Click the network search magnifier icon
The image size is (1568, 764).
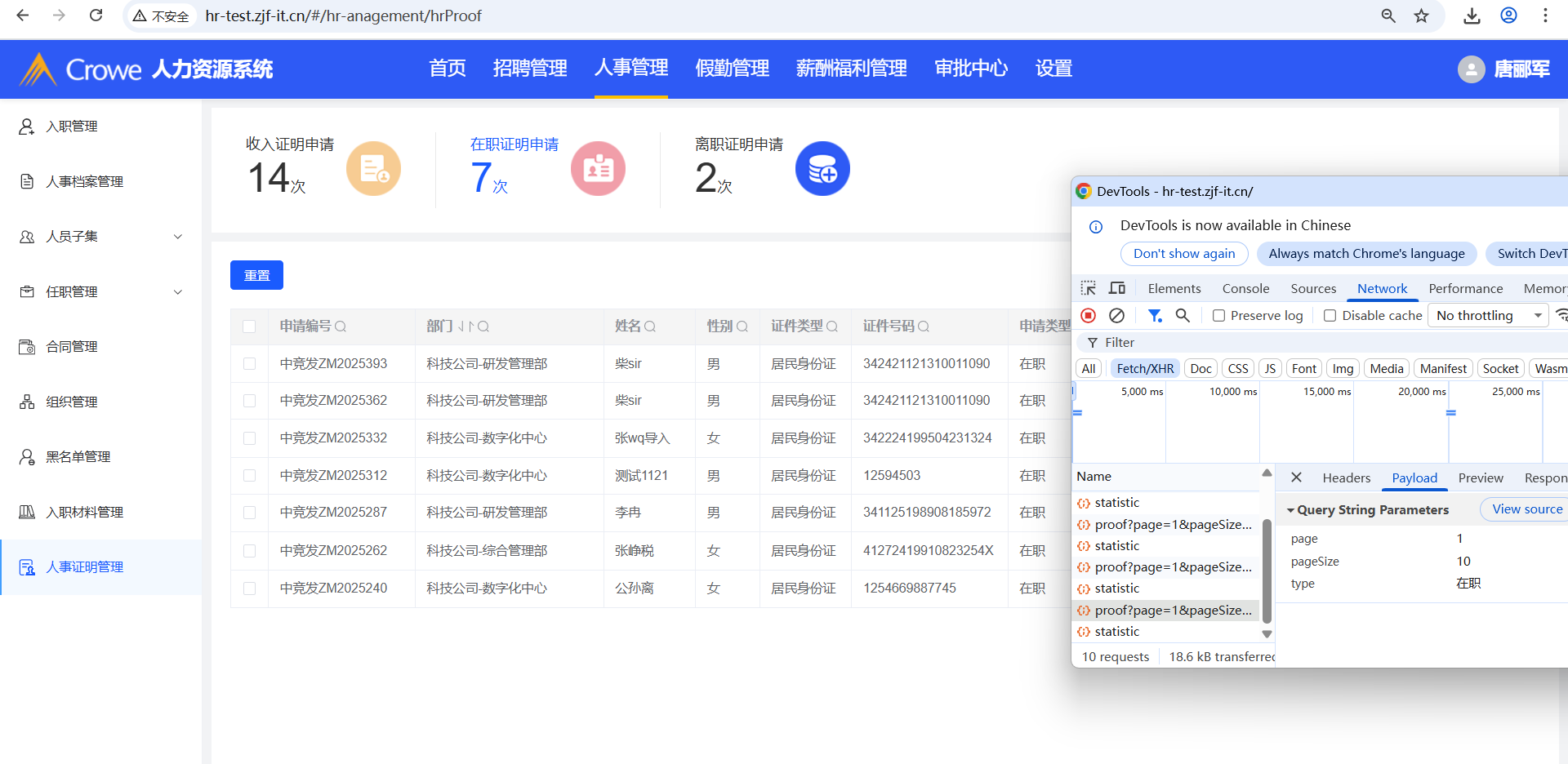(1182, 315)
